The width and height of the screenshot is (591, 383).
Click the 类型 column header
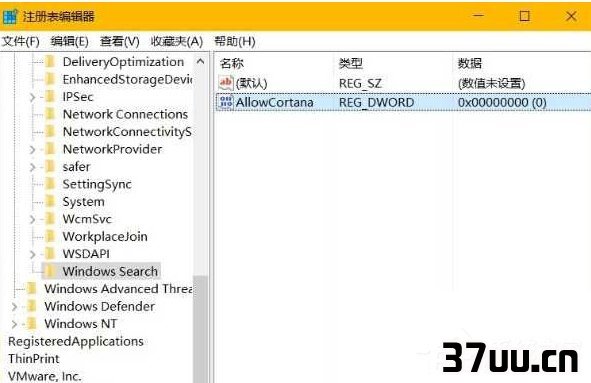351,63
